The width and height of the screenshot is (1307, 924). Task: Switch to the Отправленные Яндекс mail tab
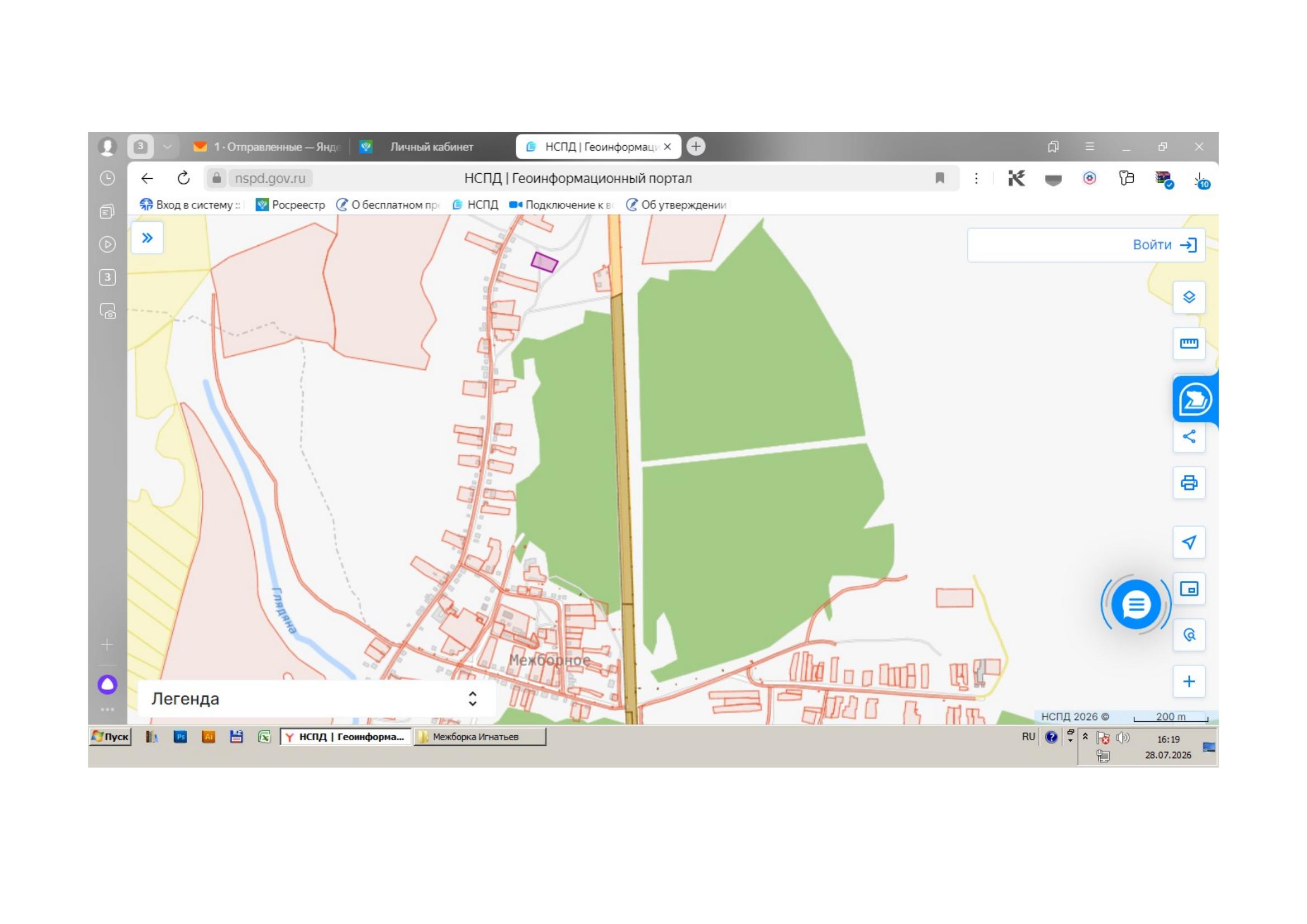267,147
